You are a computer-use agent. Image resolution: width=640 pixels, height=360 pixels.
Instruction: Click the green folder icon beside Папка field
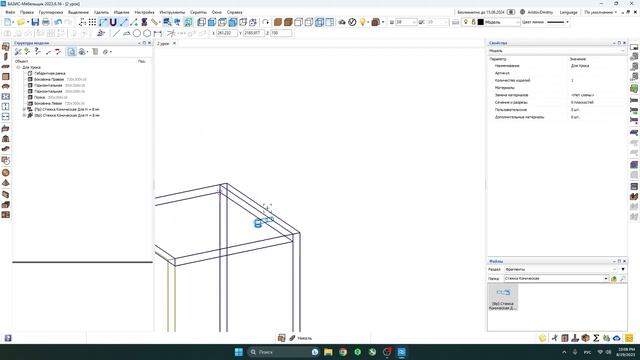click(613, 279)
